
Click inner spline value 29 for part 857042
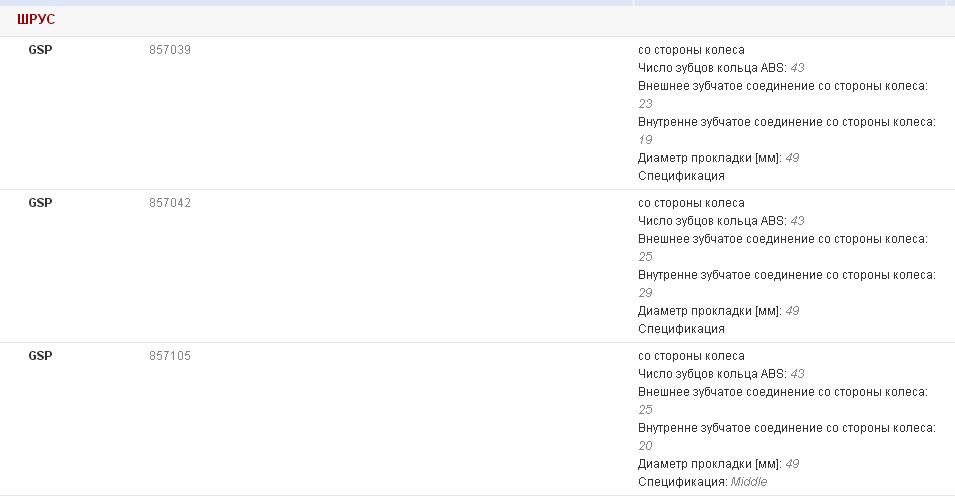pos(645,293)
